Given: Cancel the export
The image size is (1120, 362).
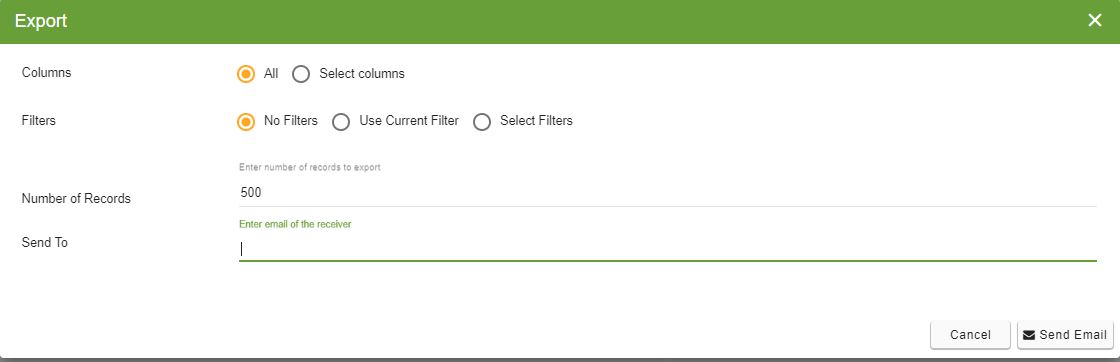Looking at the screenshot, I should pos(970,335).
